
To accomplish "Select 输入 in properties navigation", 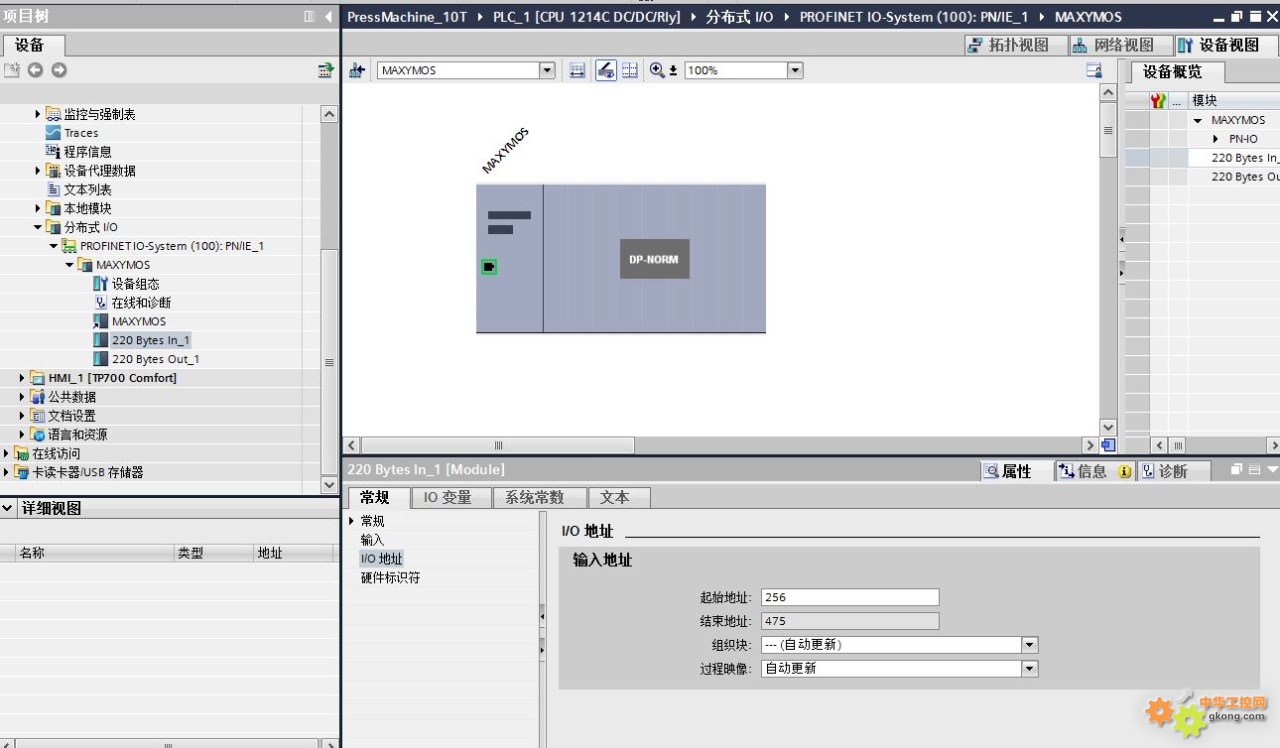I will [x=372, y=540].
